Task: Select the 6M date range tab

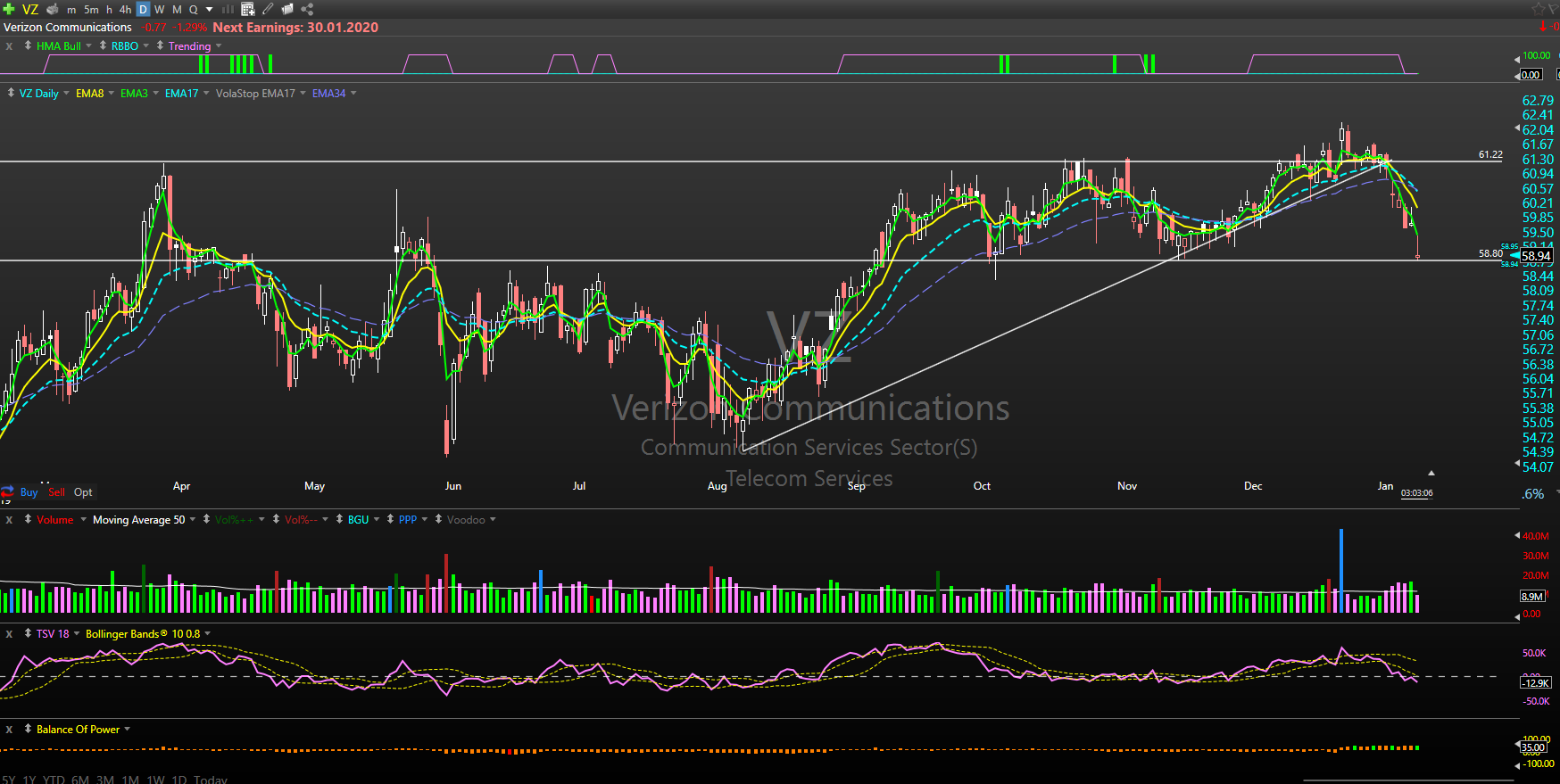Action: pos(80,780)
